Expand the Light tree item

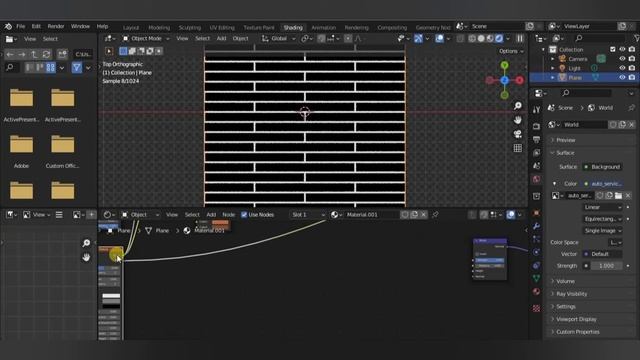553,68
